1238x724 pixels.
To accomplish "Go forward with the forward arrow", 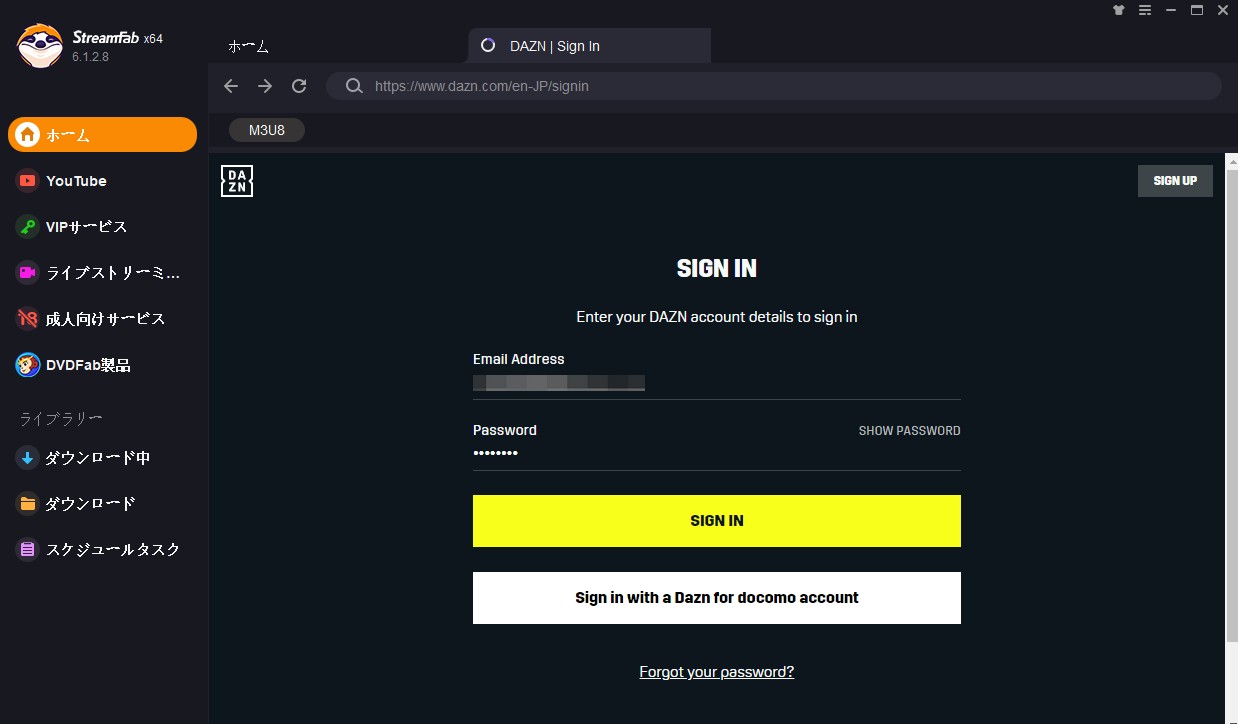I will [x=265, y=86].
